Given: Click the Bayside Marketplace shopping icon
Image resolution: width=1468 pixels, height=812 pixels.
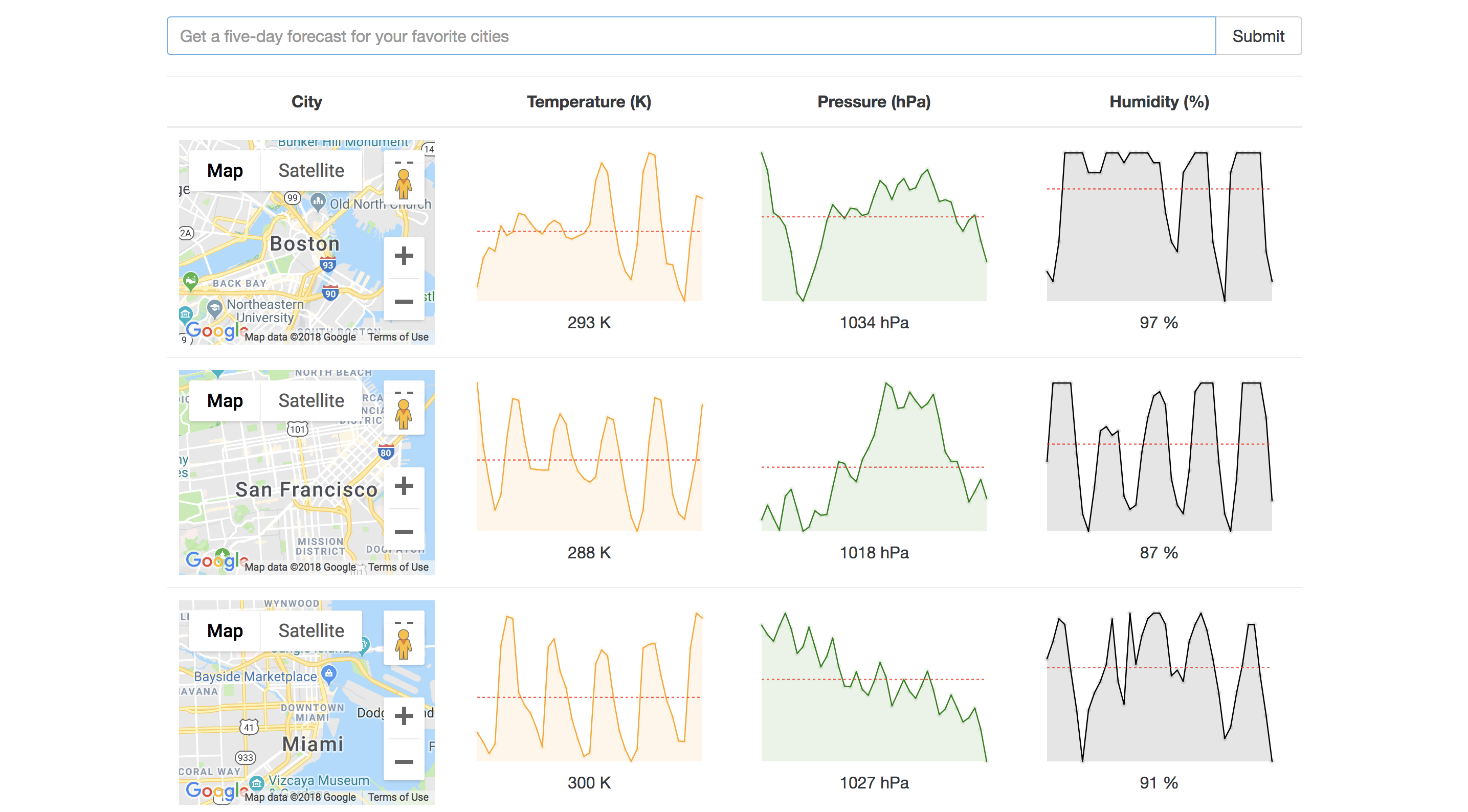Looking at the screenshot, I should 329,673.
